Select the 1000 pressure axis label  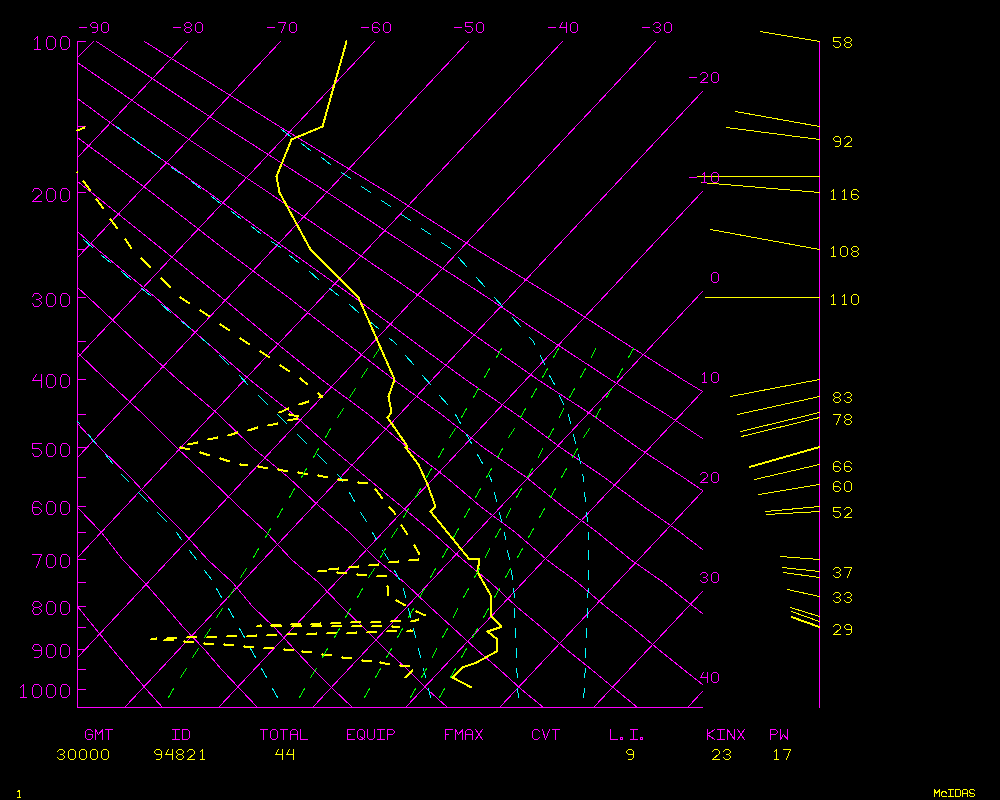[47, 691]
